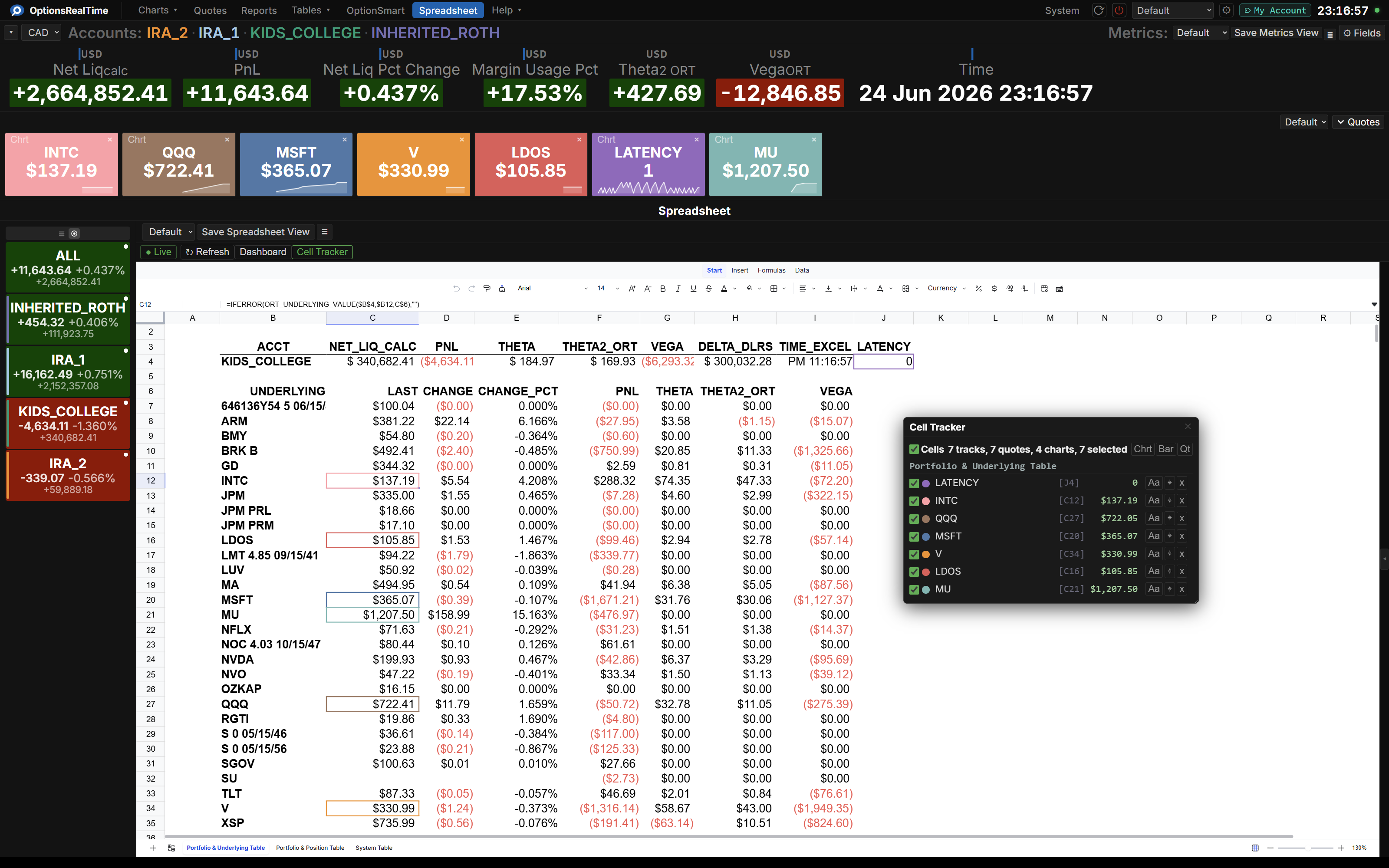Viewport: 1389px width, 868px height.
Task: Toggle the Live update button
Action: [158, 252]
